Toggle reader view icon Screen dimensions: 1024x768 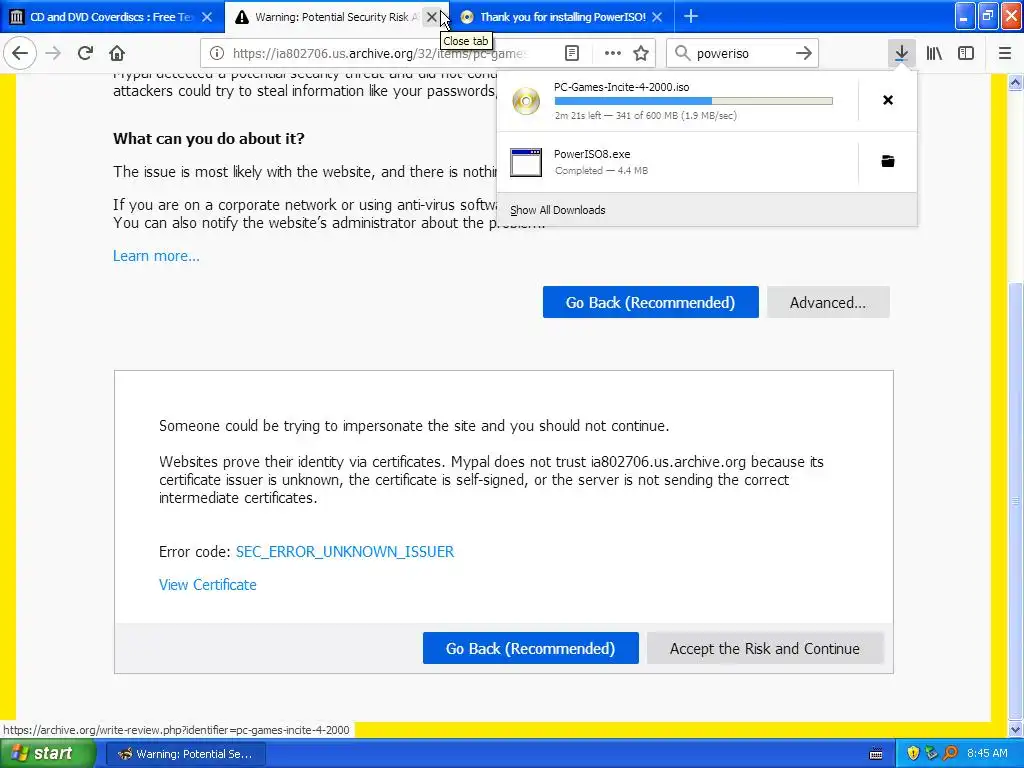[571, 53]
